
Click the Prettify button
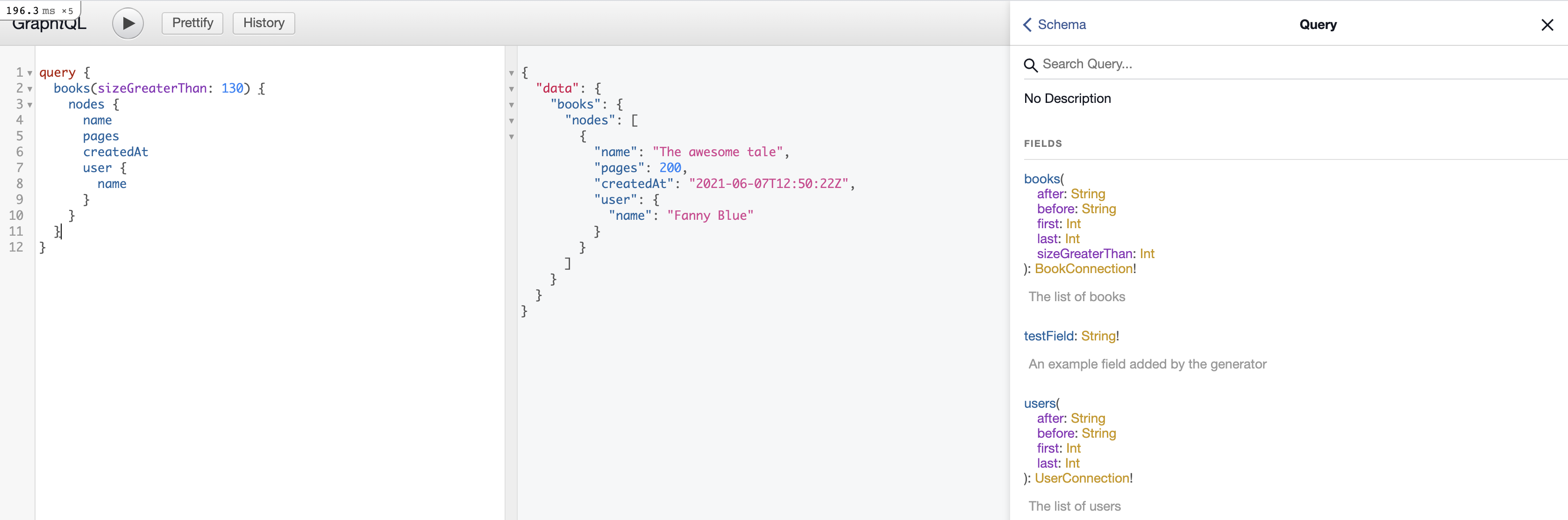pos(192,23)
